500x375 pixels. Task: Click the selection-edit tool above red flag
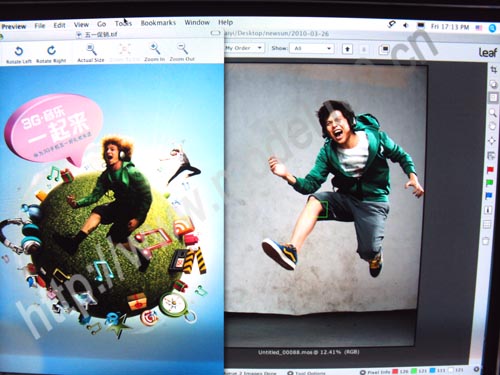pos(491,155)
